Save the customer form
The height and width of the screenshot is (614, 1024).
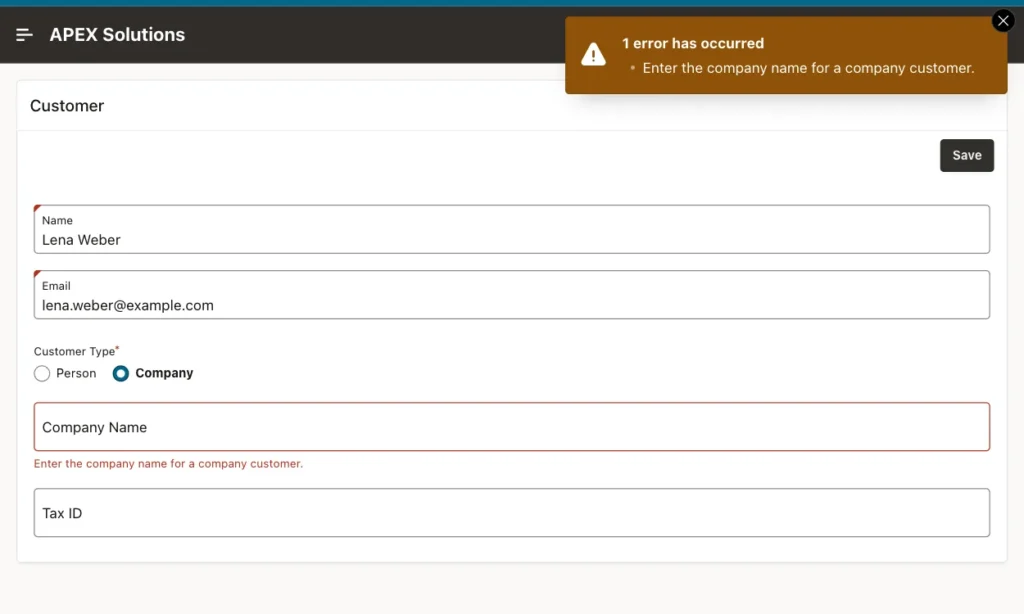(x=967, y=155)
